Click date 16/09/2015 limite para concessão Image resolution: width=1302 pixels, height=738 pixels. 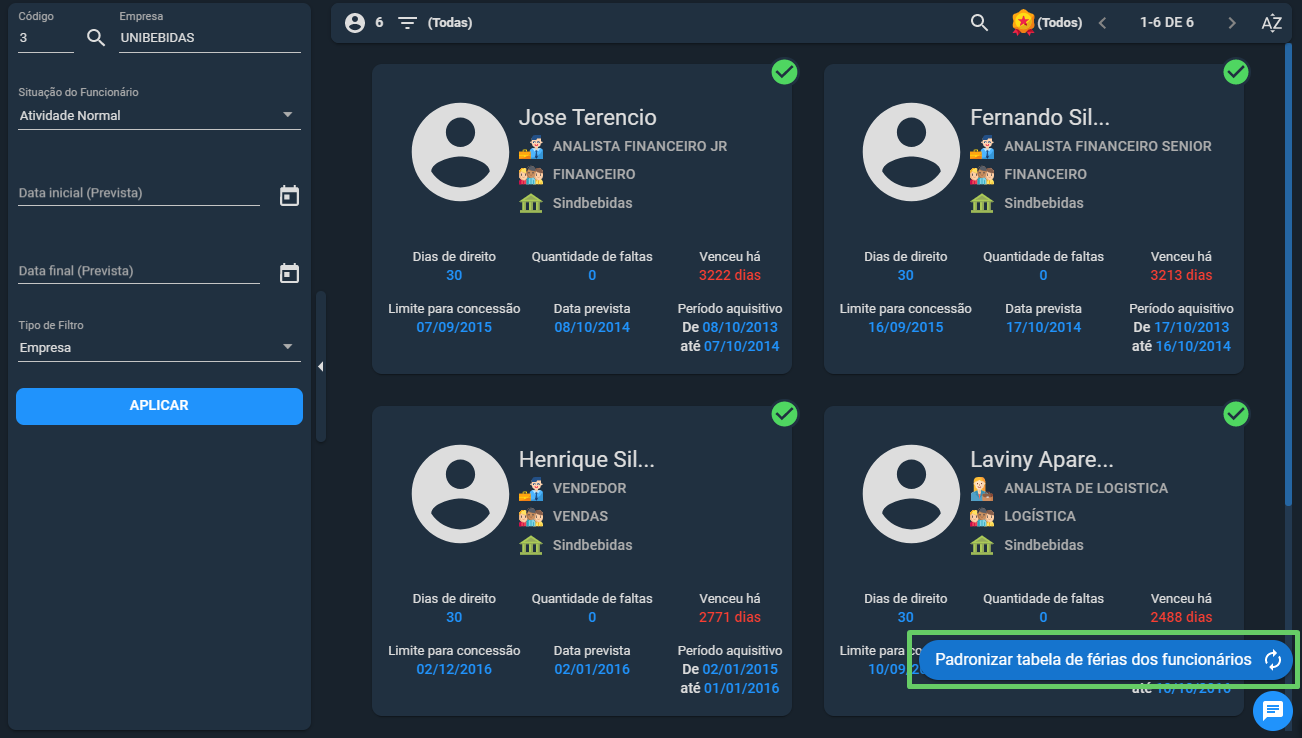click(905, 327)
